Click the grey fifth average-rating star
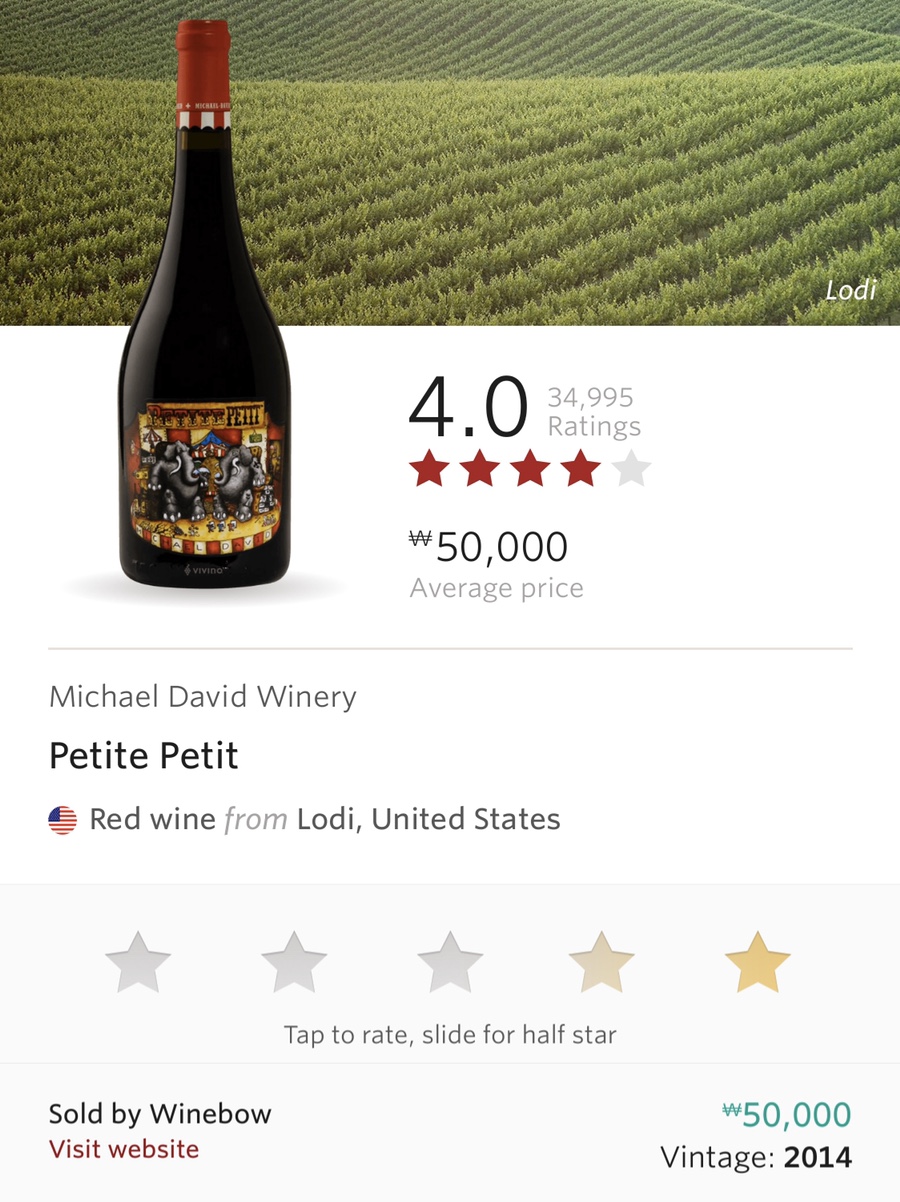The width and height of the screenshot is (900, 1202). point(631,468)
